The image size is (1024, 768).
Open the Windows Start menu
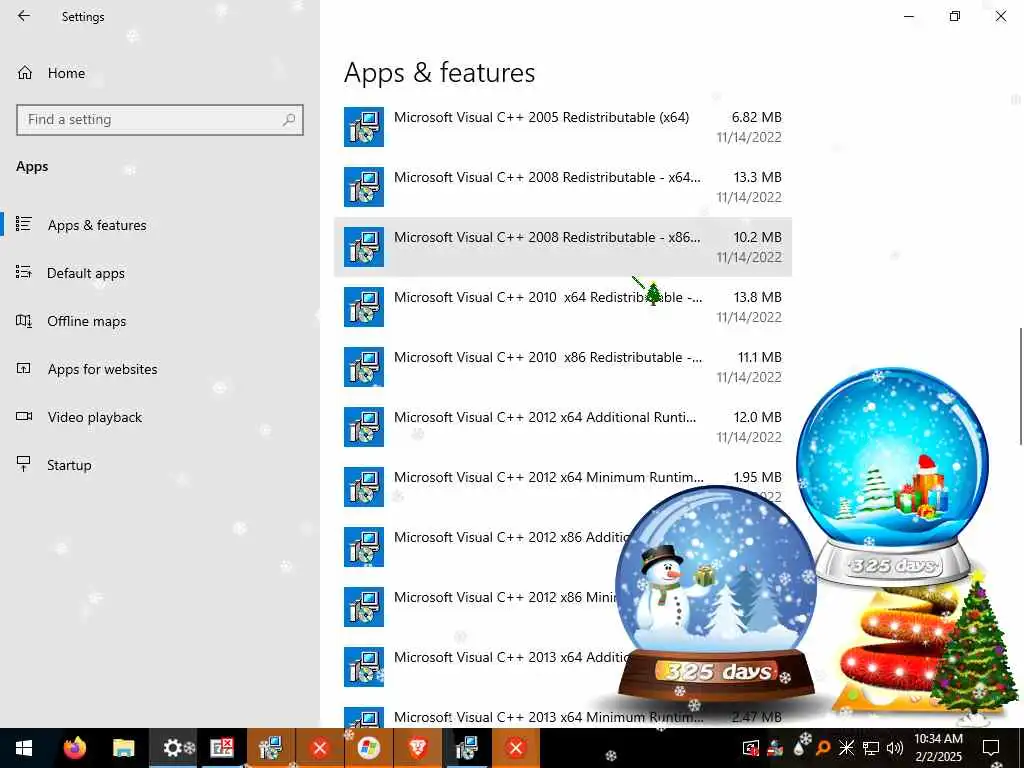[x=24, y=748]
